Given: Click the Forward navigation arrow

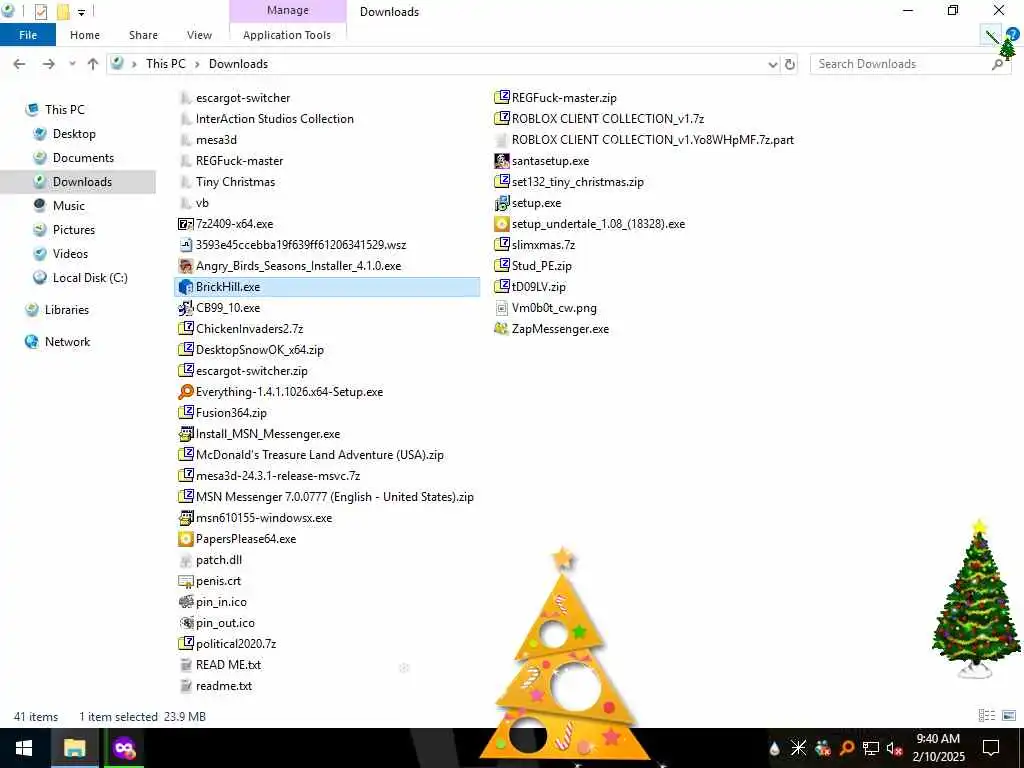Looking at the screenshot, I should pyautogui.click(x=49, y=64).
